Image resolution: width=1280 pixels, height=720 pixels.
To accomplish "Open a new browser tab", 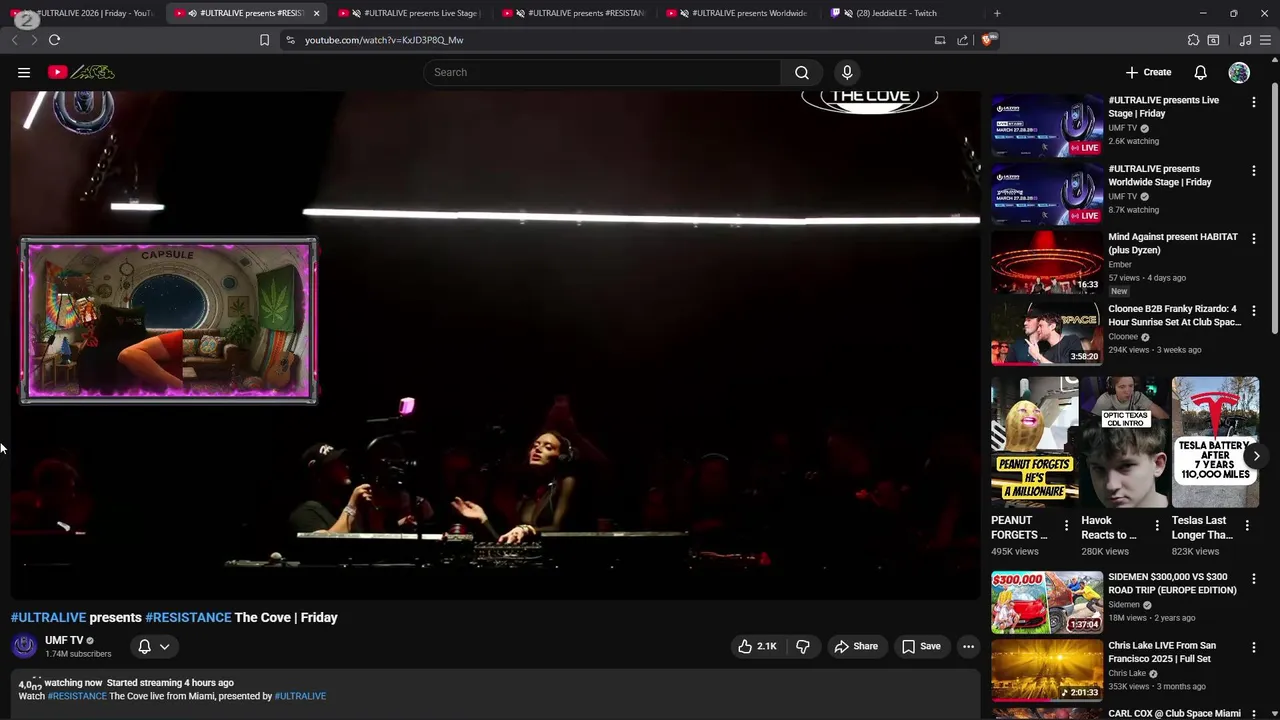I will point(997,13).
